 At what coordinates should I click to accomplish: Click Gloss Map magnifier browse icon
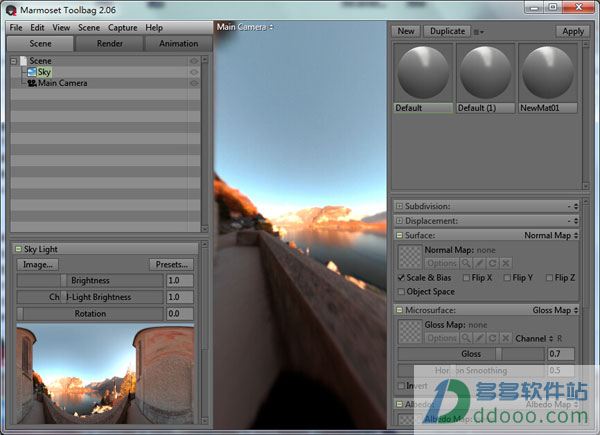466,338
